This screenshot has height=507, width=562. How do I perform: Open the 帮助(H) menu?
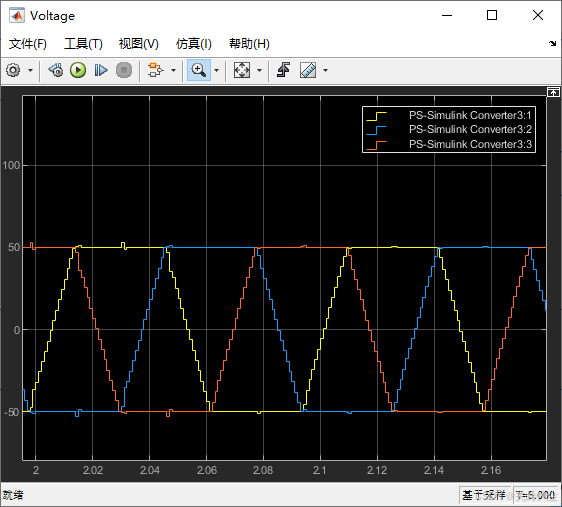(x=249, y=44)
